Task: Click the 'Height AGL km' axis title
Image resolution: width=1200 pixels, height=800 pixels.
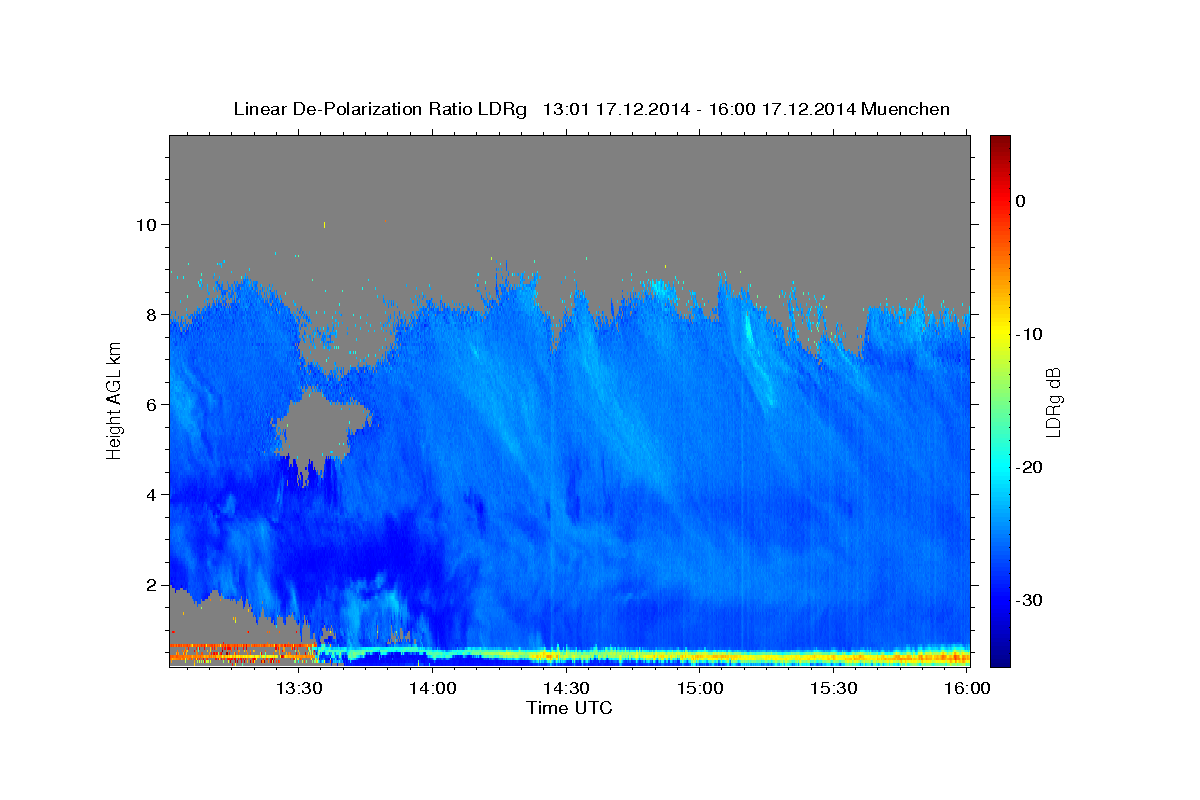Action: [x=114, y=401]
